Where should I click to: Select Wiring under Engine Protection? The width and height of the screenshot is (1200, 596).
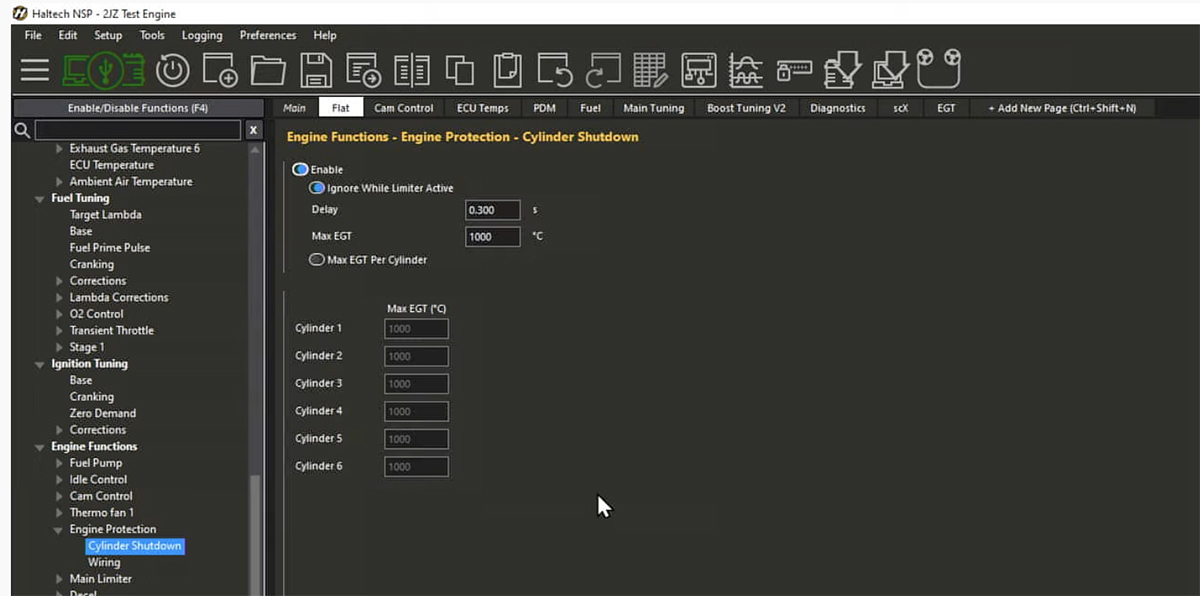[104, 563]
